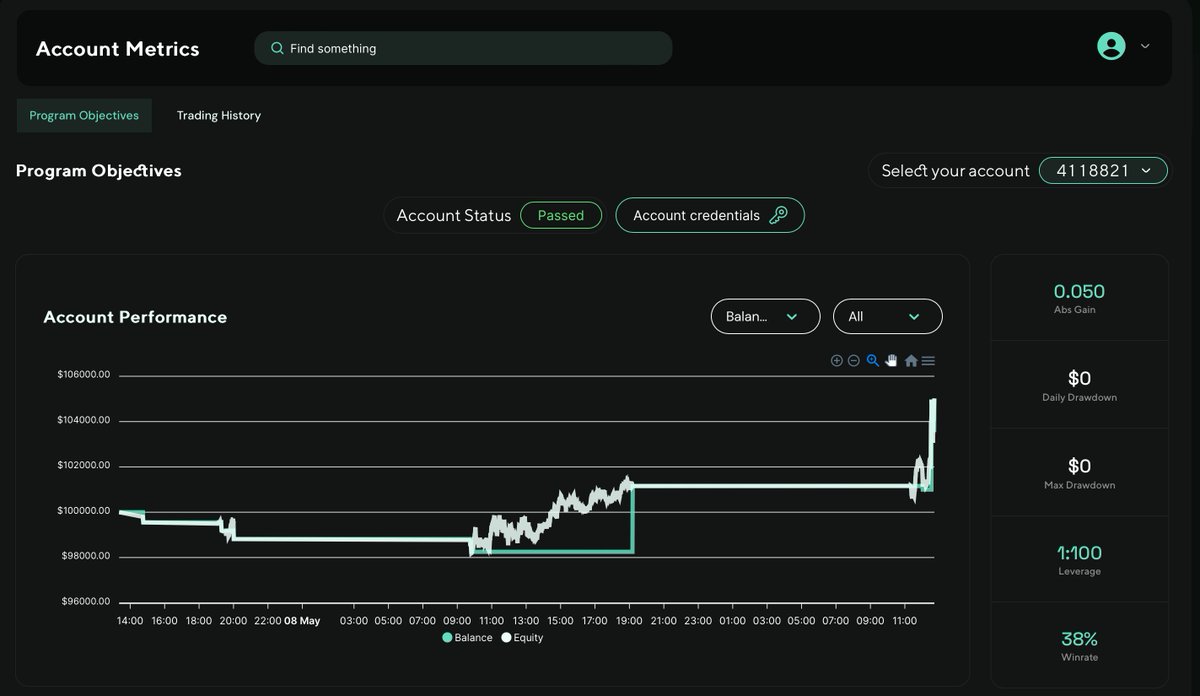Viewport: 1200px width, 696px height.
Task: Select the magnifier selection zoom tool
Action: pyautogui.click(x=873, y=361)
